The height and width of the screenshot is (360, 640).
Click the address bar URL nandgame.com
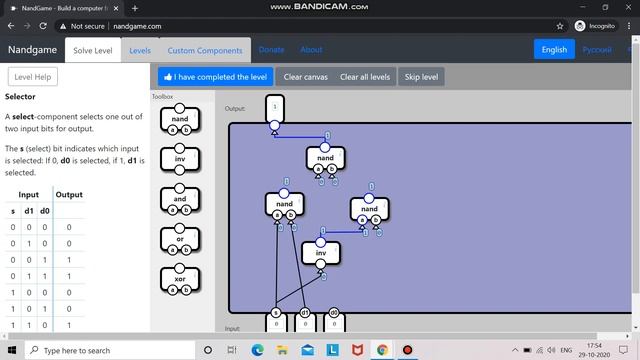(137, 26)
